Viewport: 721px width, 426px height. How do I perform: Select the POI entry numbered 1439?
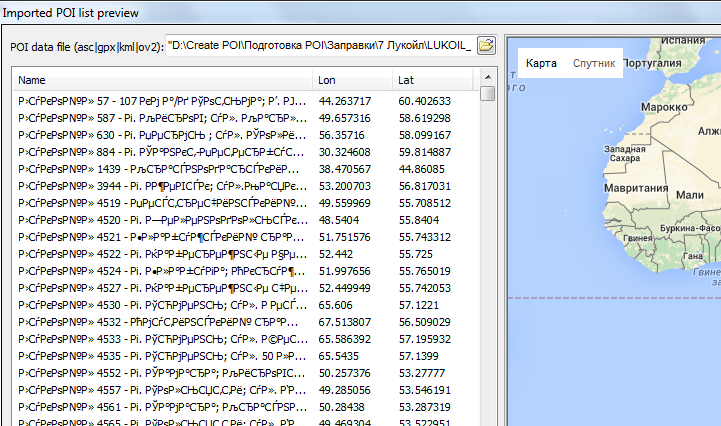160,169
